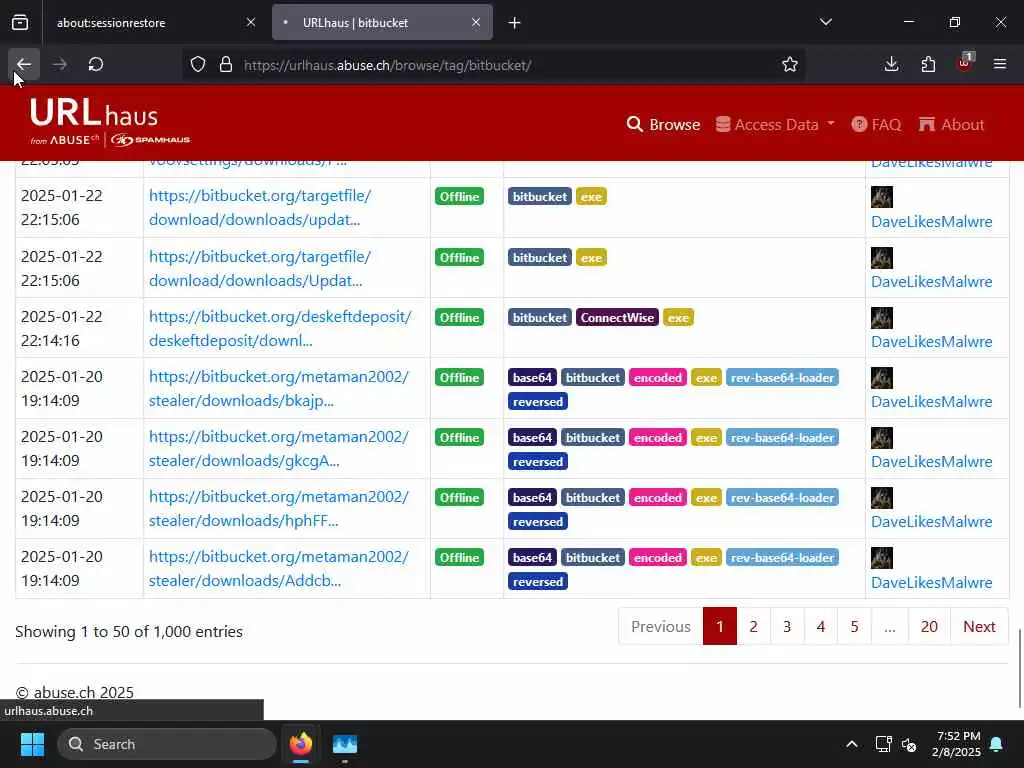The height and width of the screenshot is (768, 1024).
Task: Bookmark this page with the star icon
Action: (790, 65)
